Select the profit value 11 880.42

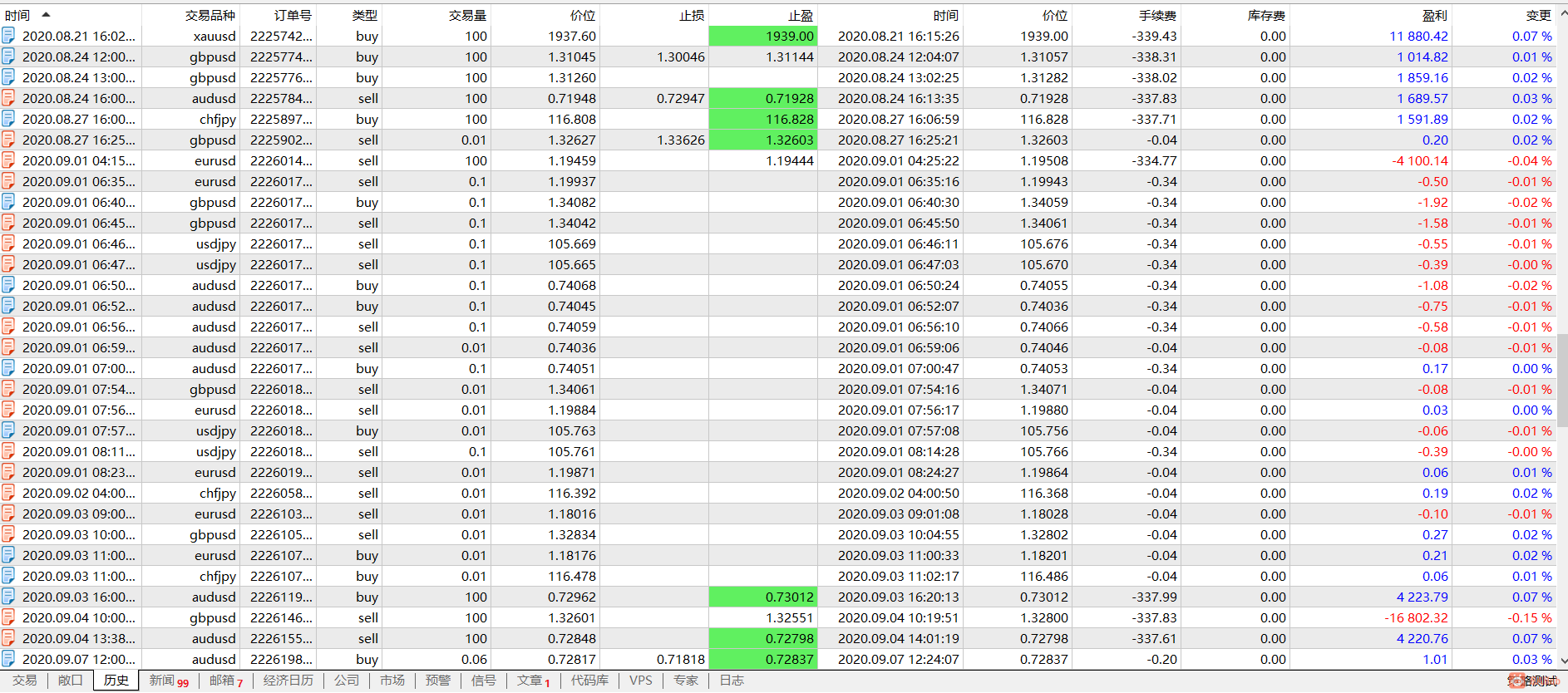click(1419, 36)
